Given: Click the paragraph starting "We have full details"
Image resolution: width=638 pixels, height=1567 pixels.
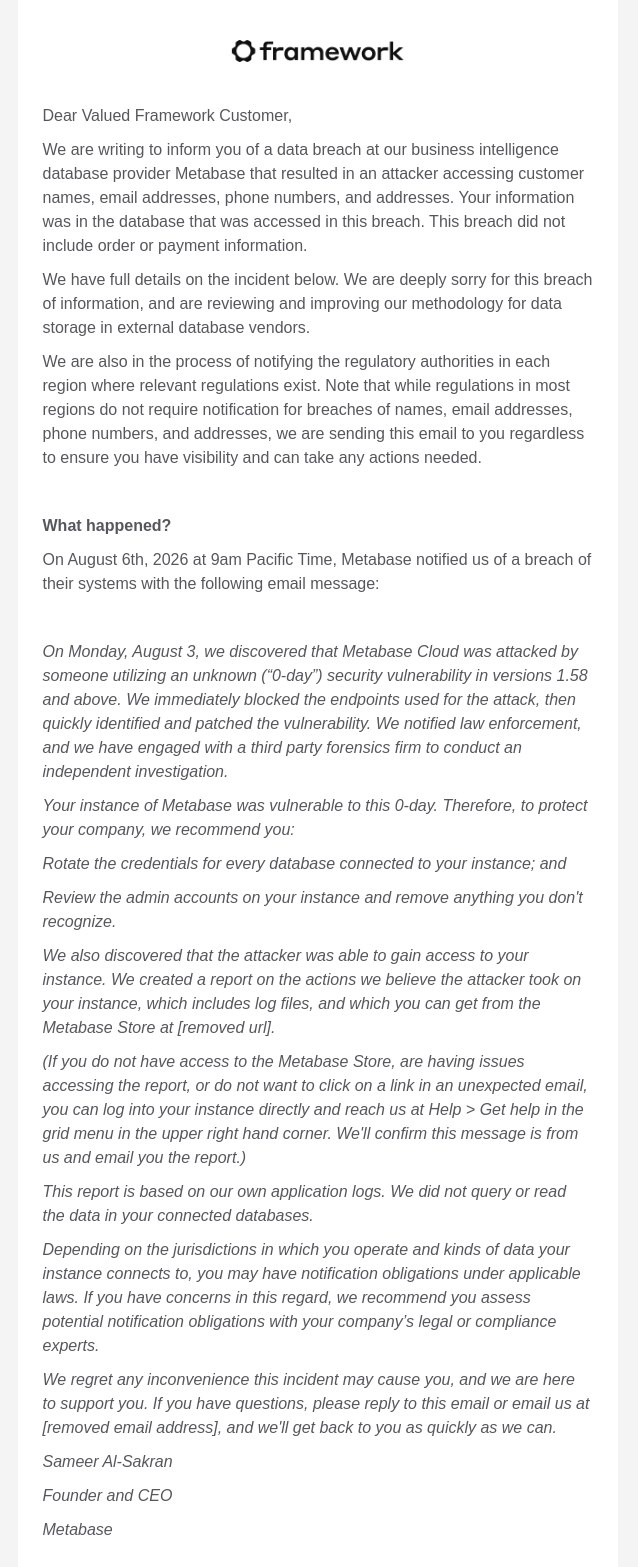Looking at the screenshot, I should 317,304.
